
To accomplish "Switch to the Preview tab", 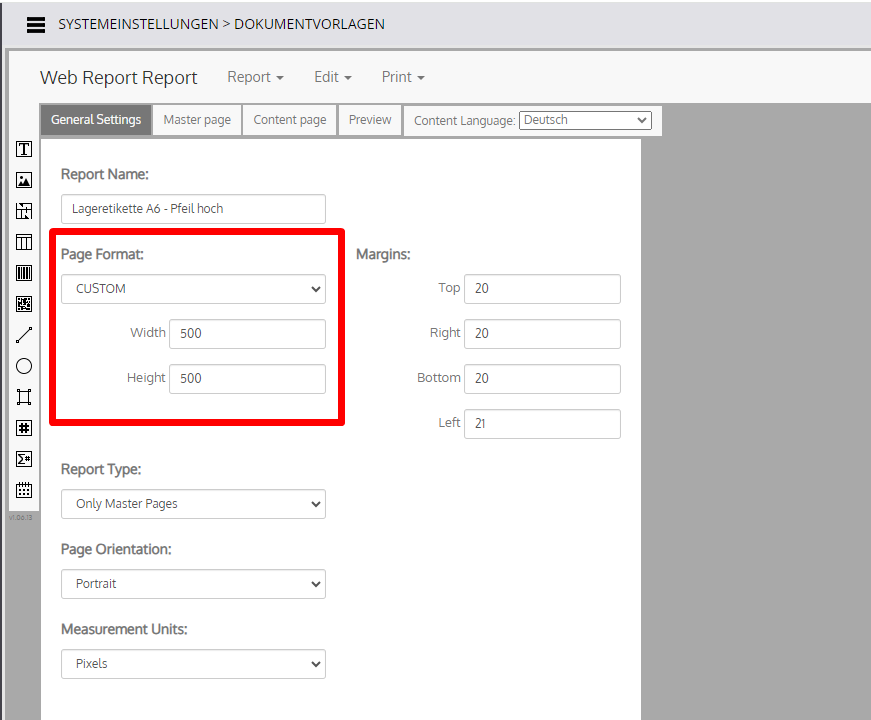I will [370, 120].
